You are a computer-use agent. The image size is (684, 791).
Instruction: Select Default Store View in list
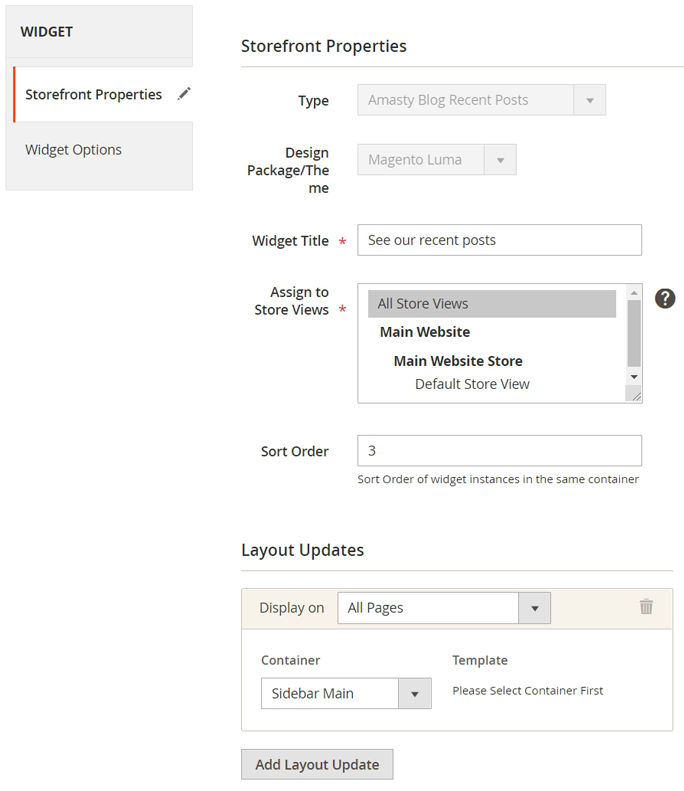[472, 384]
